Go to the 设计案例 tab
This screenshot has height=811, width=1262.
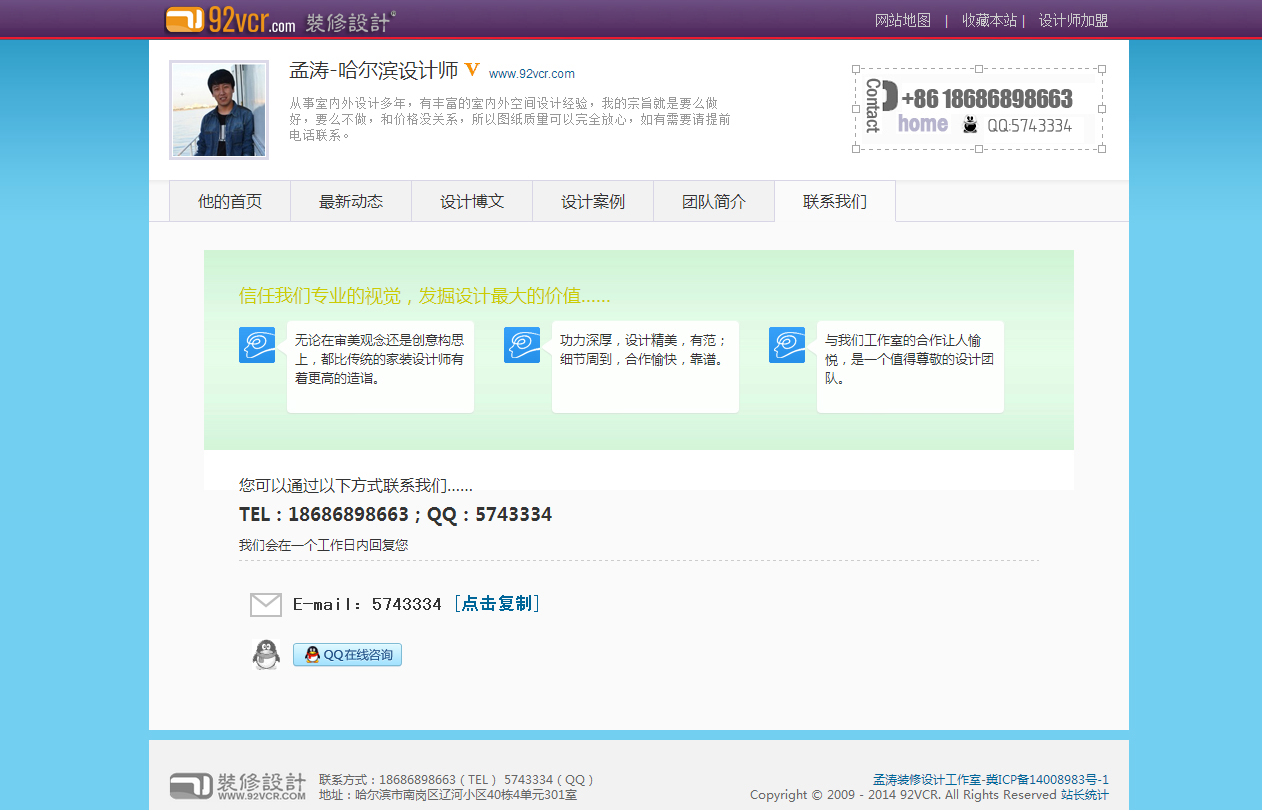click(x=593, y=202)
